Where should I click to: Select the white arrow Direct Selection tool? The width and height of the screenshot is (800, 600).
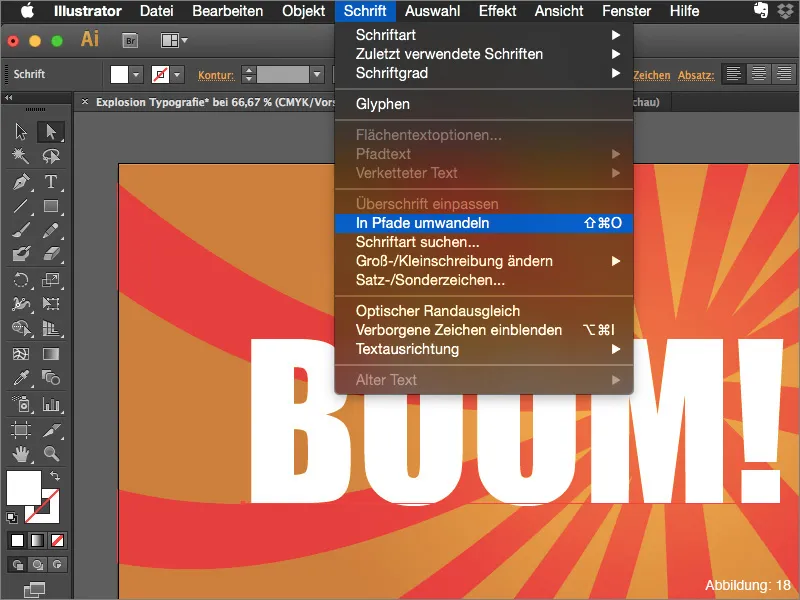51,132
